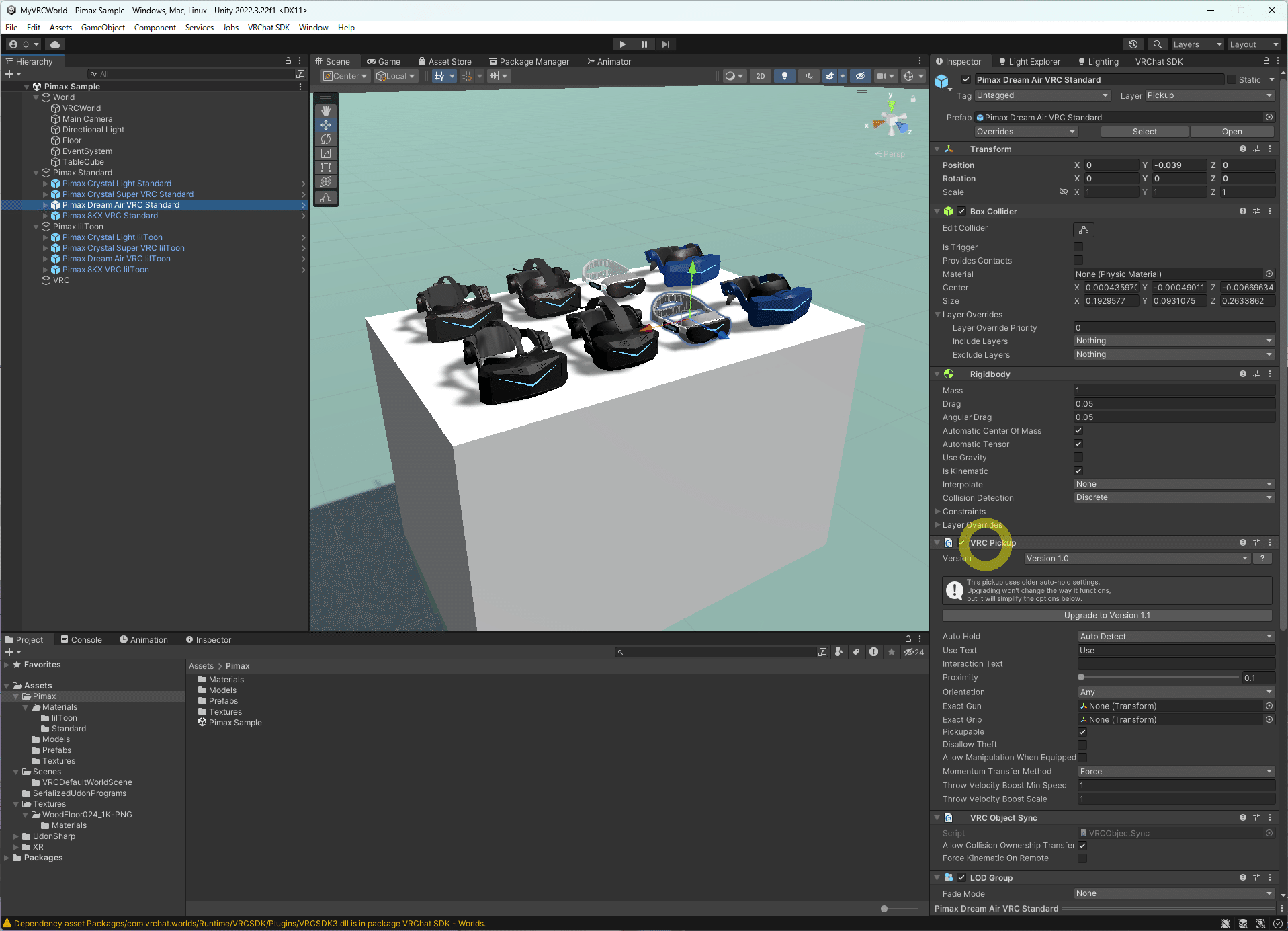
Task: Switch to the Package Manager tab
Action: pos(529,62)
